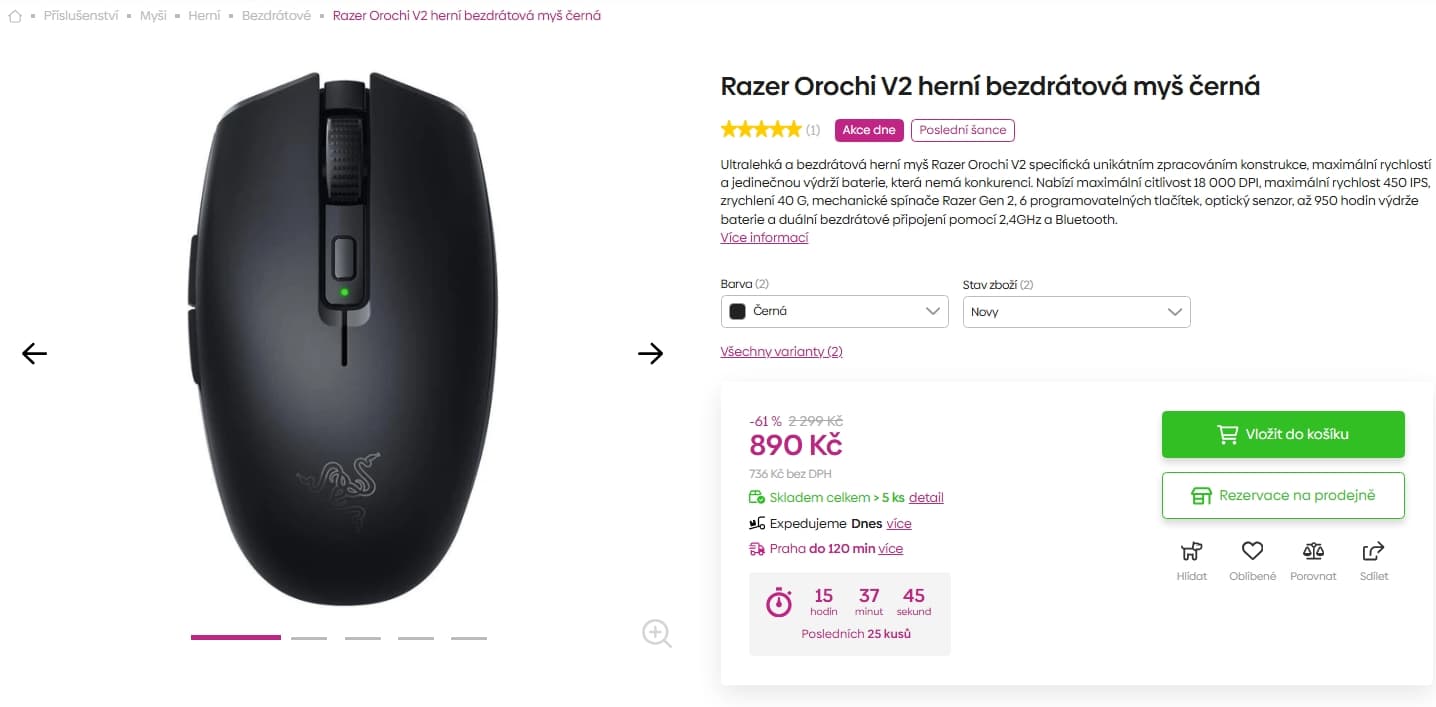Click the Porovnat scales icon
The height and width of the screenshot is (707, 1436).
1313,551
